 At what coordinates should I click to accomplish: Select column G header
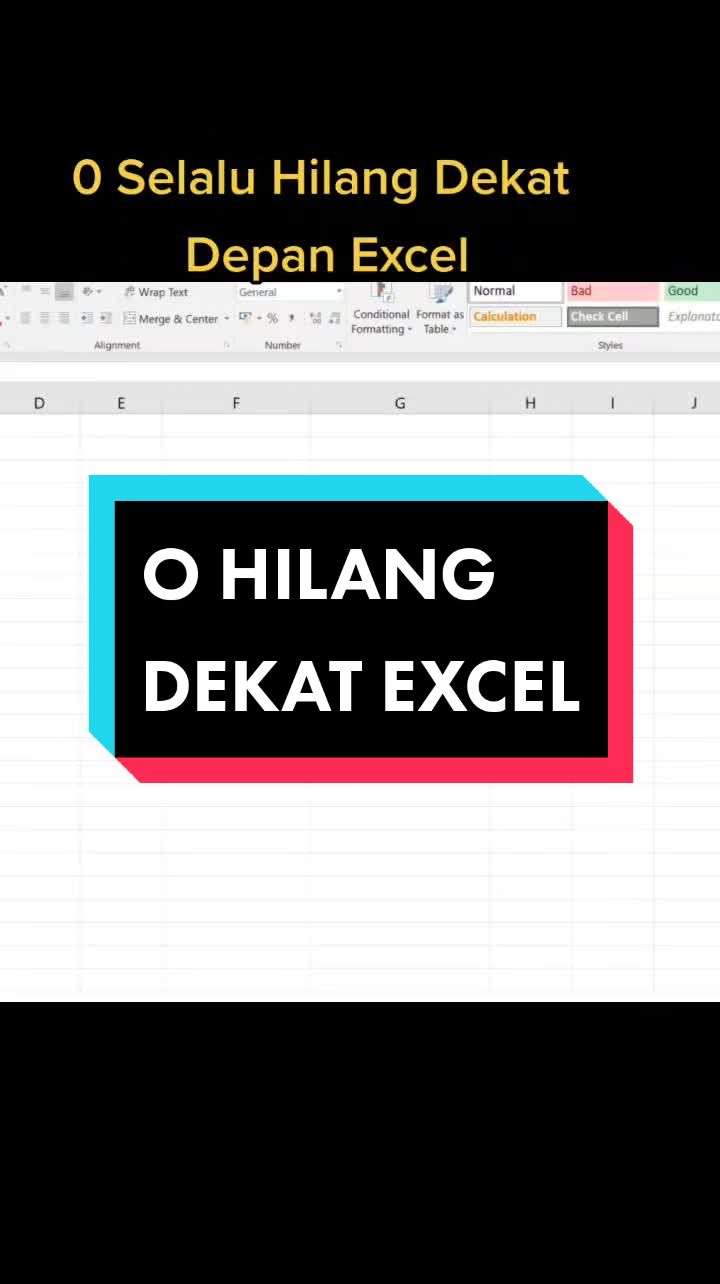click(x=400, y=403)
